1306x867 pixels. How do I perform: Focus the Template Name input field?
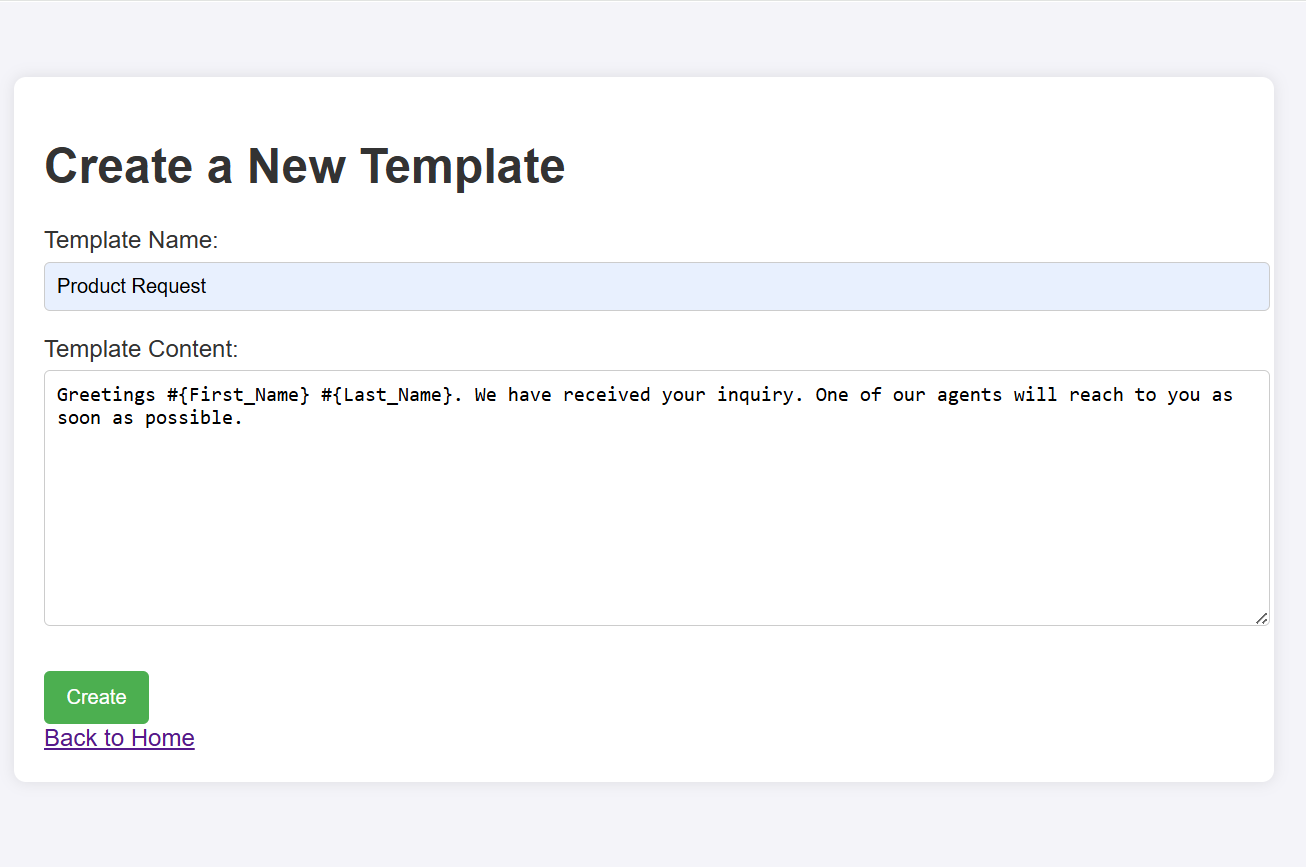tap(656, 286)
